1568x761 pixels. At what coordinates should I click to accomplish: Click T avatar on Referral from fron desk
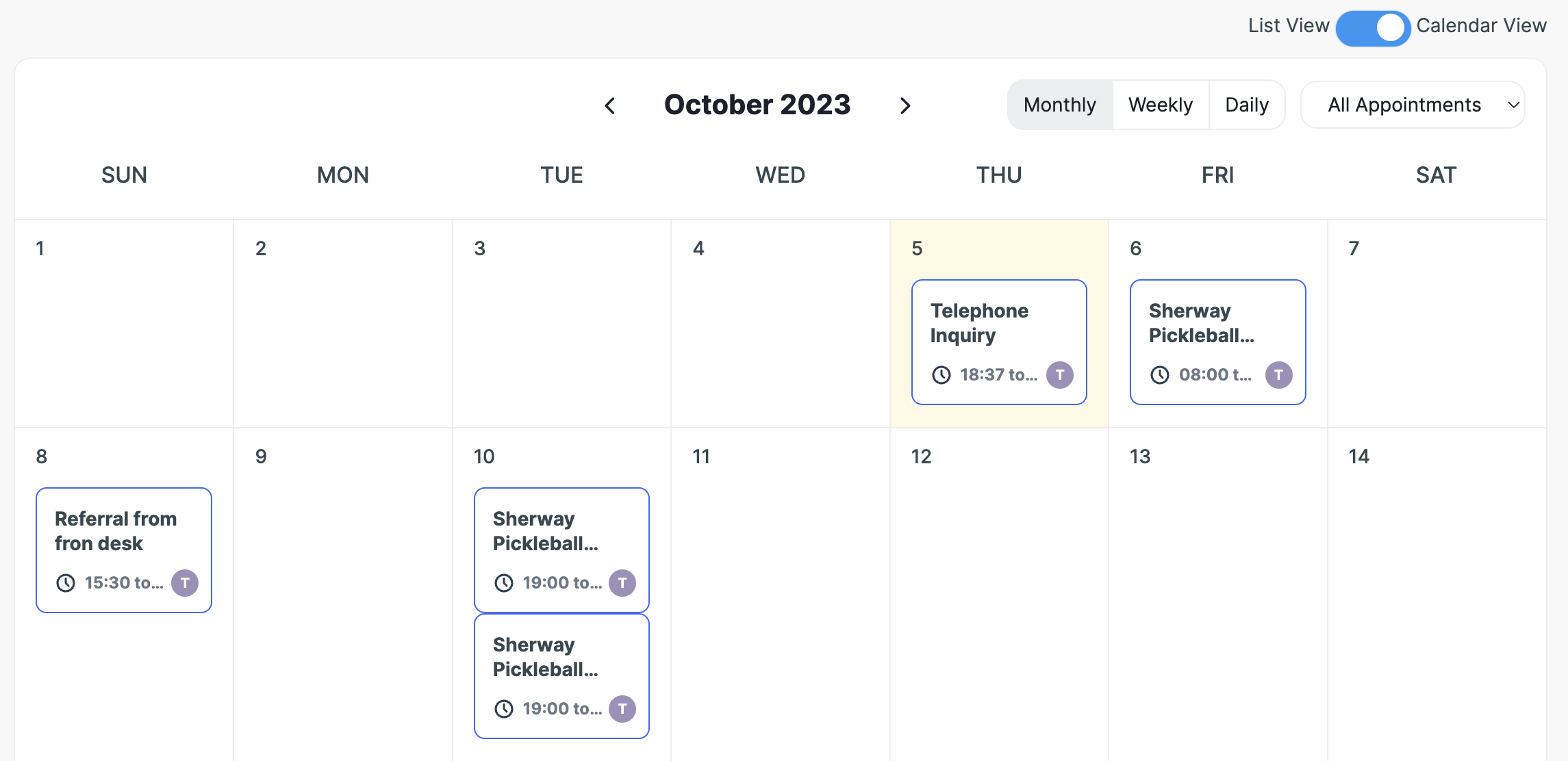tap(185, 583)
